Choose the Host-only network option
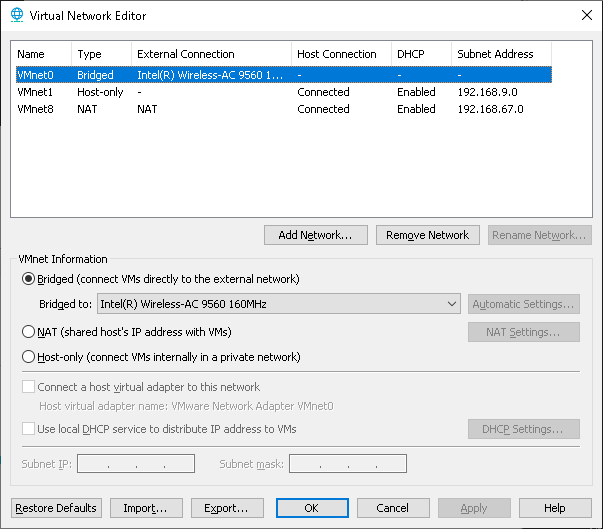This screenshot has height=529, width=603. (29, 357)
